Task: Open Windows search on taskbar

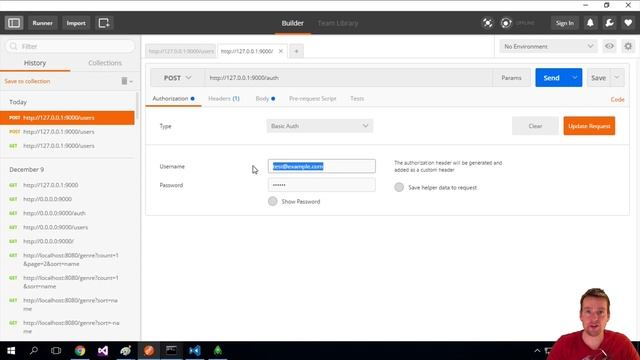Action: click(x=34, y=351)
